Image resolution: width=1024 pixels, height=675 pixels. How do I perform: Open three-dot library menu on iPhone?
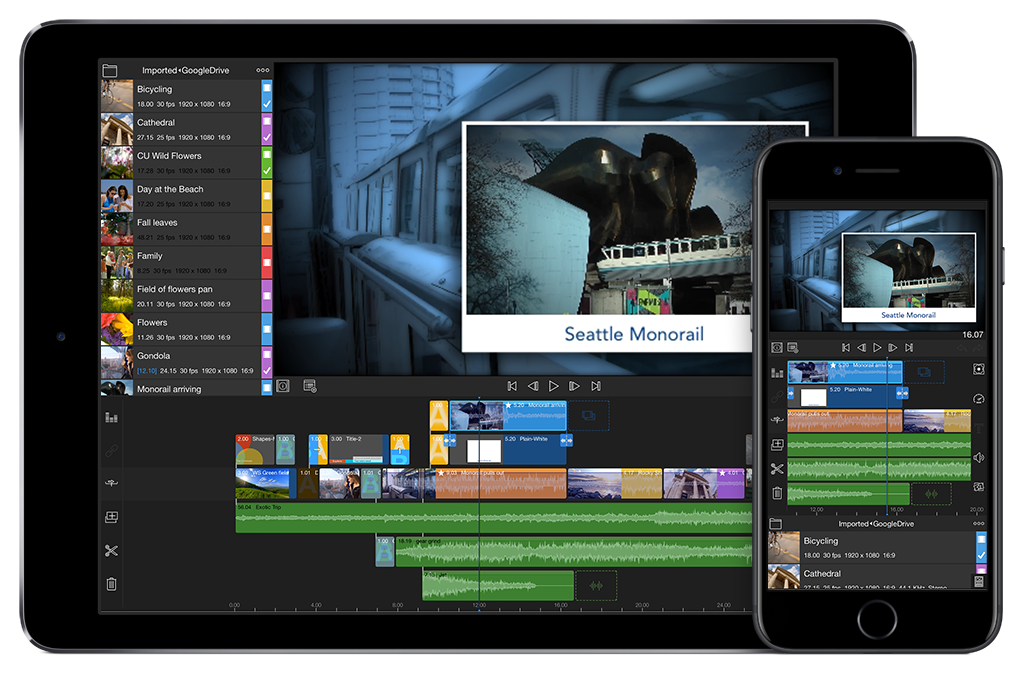coord(977,523)
